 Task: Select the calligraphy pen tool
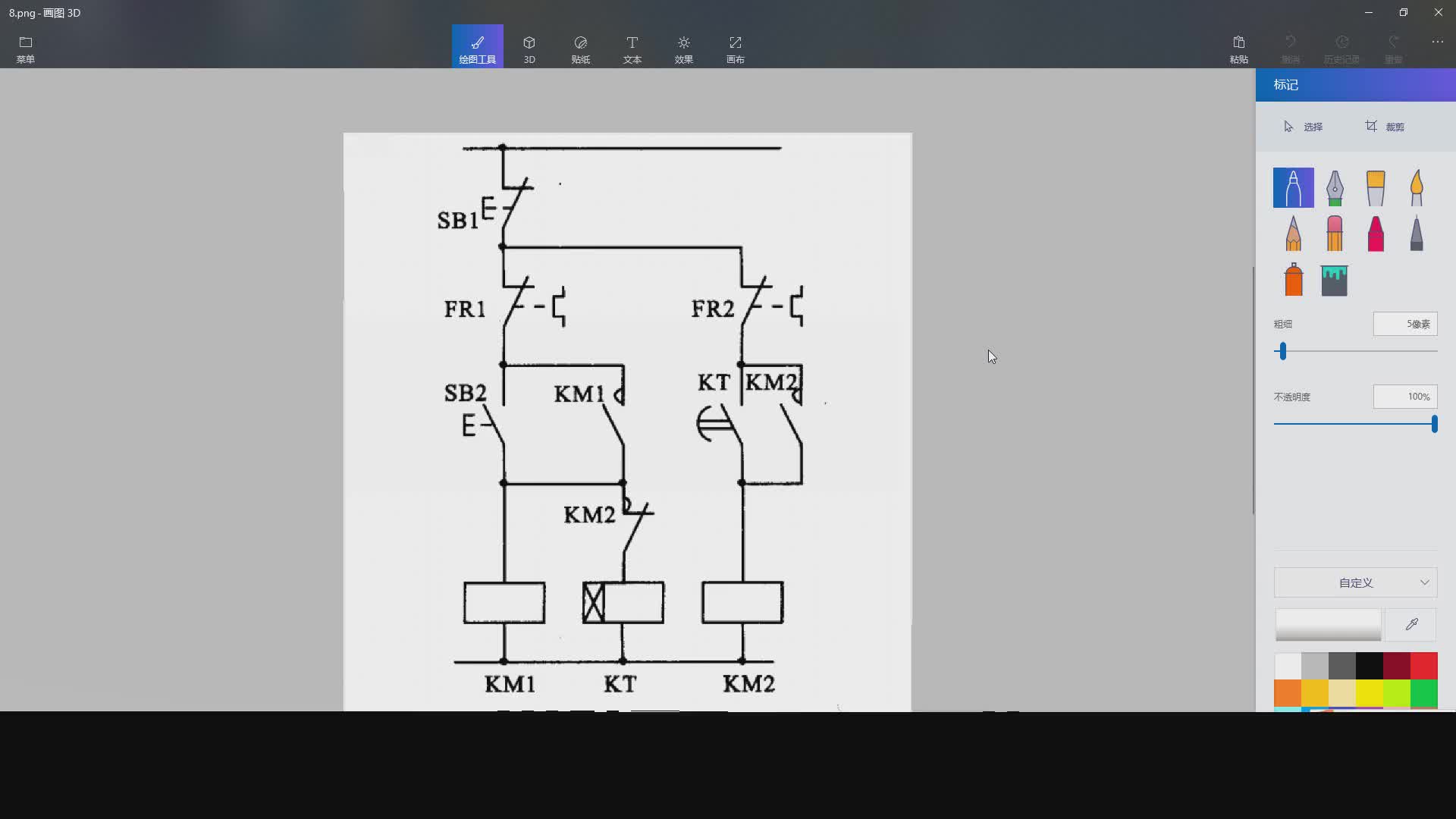(1335, 188)
